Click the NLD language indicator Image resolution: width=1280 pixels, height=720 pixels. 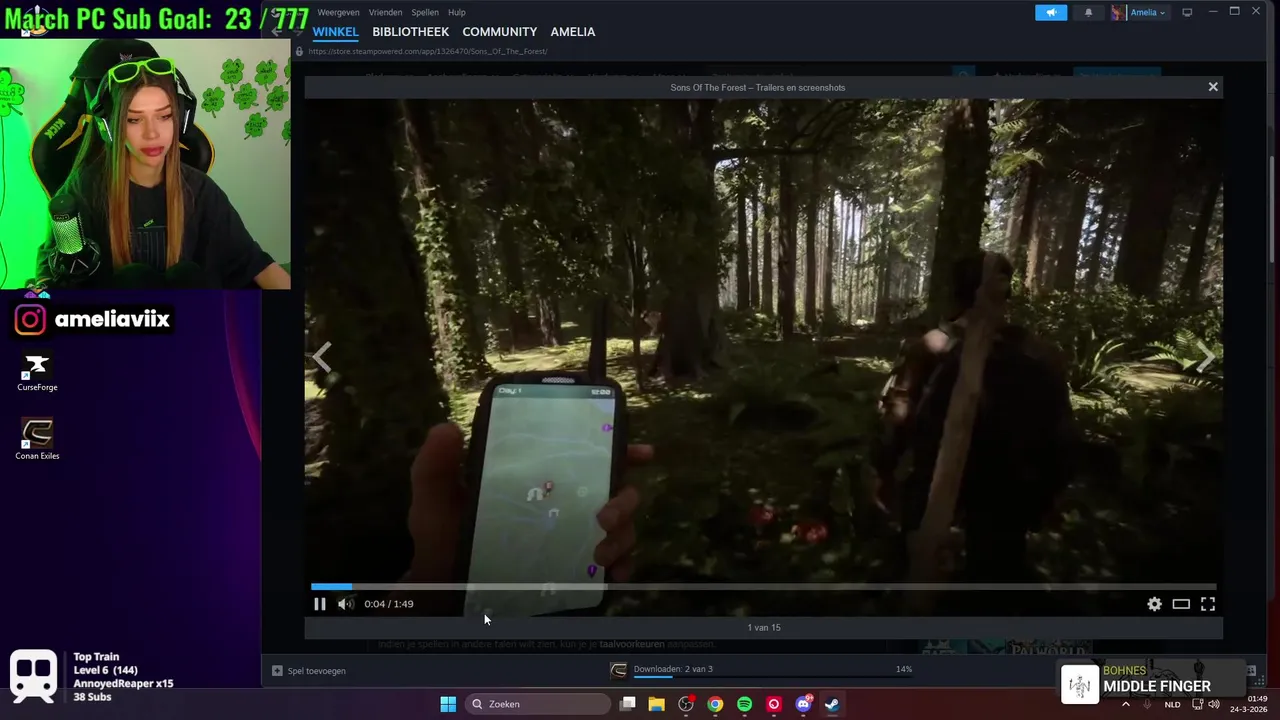tap(1172, 704)
